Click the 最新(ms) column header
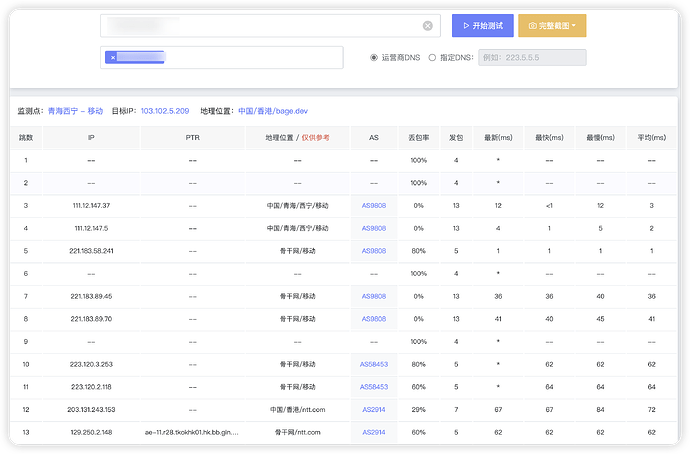 [498, 138]
